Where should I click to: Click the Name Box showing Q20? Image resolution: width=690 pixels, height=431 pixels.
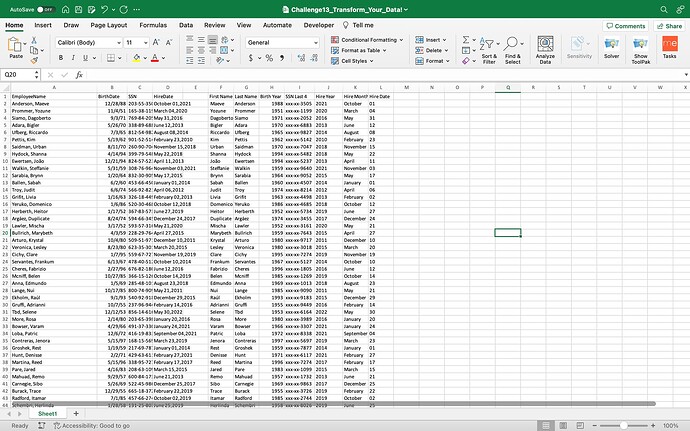click(18, 75)
